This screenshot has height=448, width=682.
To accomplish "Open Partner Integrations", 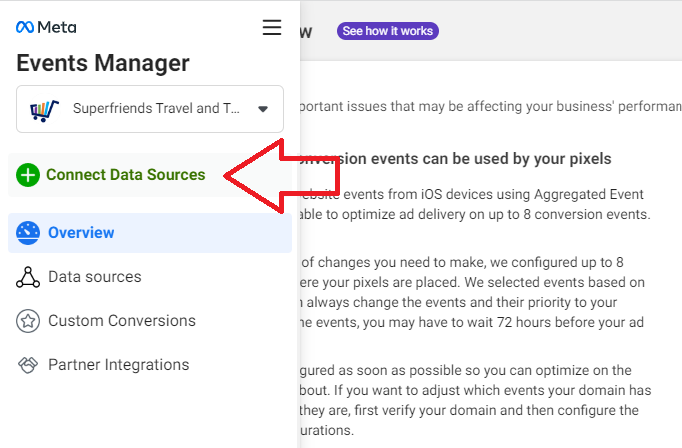I will tap(118, 365).
